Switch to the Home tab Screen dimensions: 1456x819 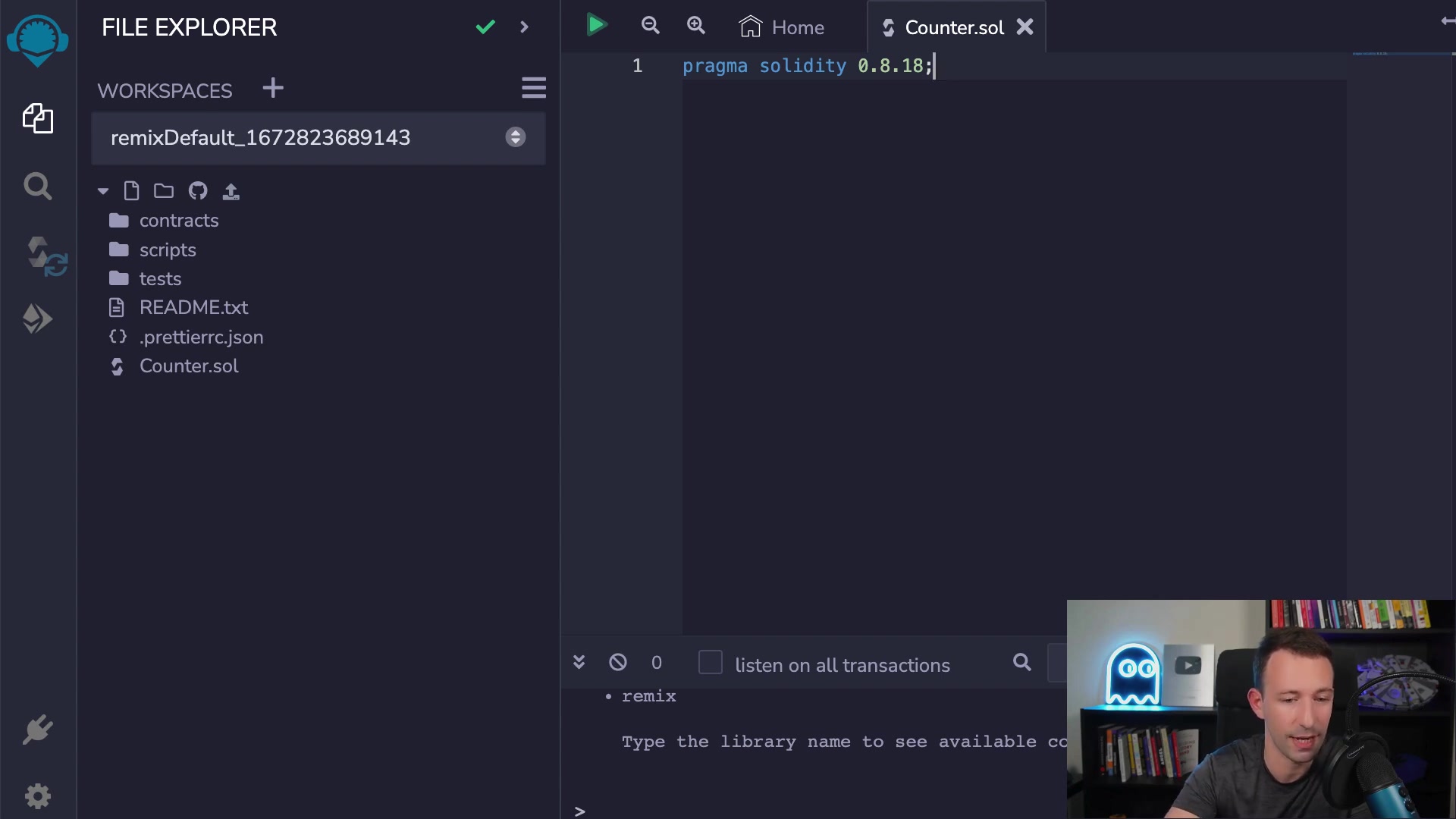tap(783, 27)
